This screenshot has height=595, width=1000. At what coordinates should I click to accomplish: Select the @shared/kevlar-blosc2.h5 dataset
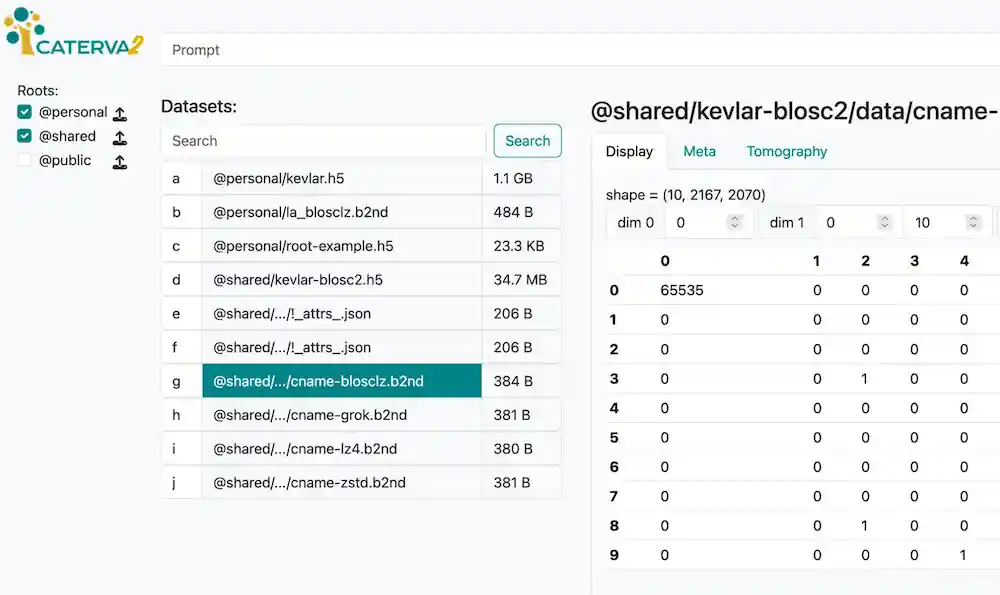[x=342, y=279]
